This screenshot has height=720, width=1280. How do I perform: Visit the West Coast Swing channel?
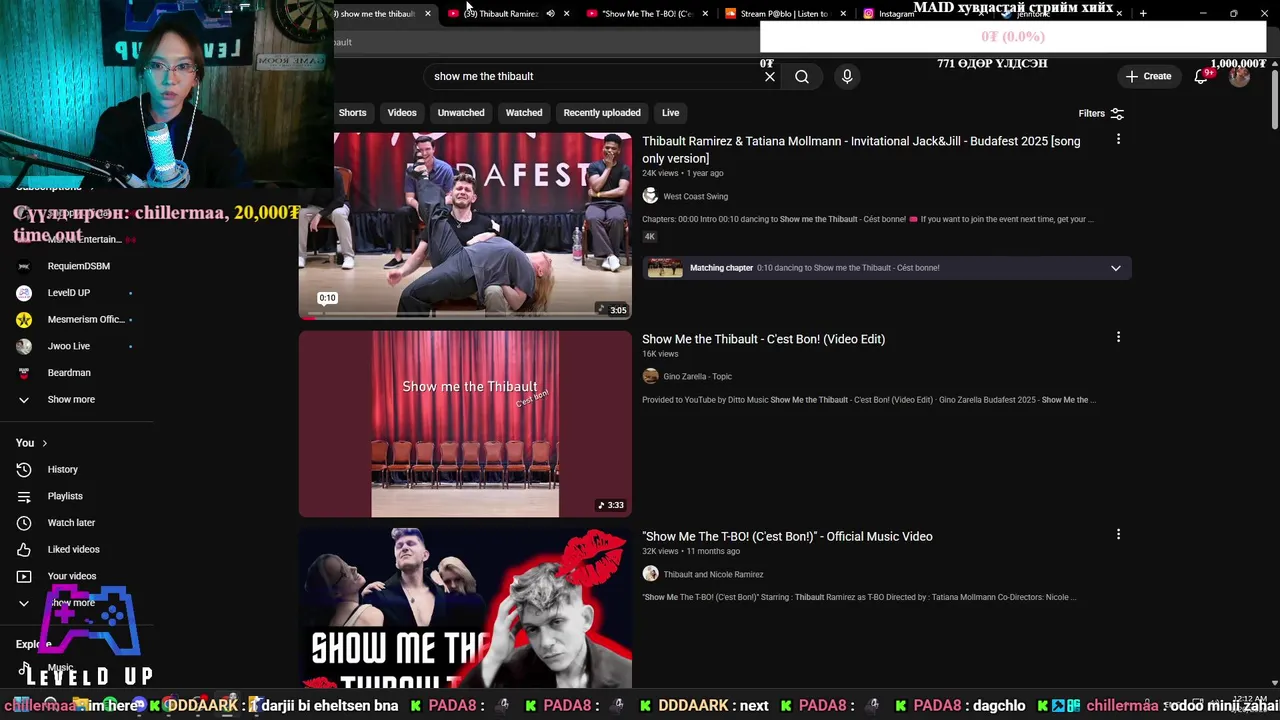point(695,196)
